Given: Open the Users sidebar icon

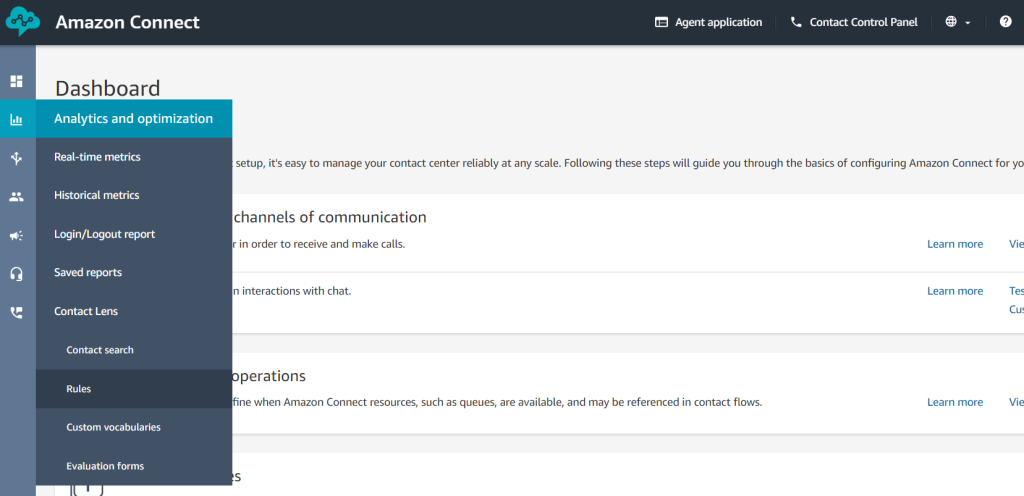Looking at the screenshot, I should pos(16,197).
